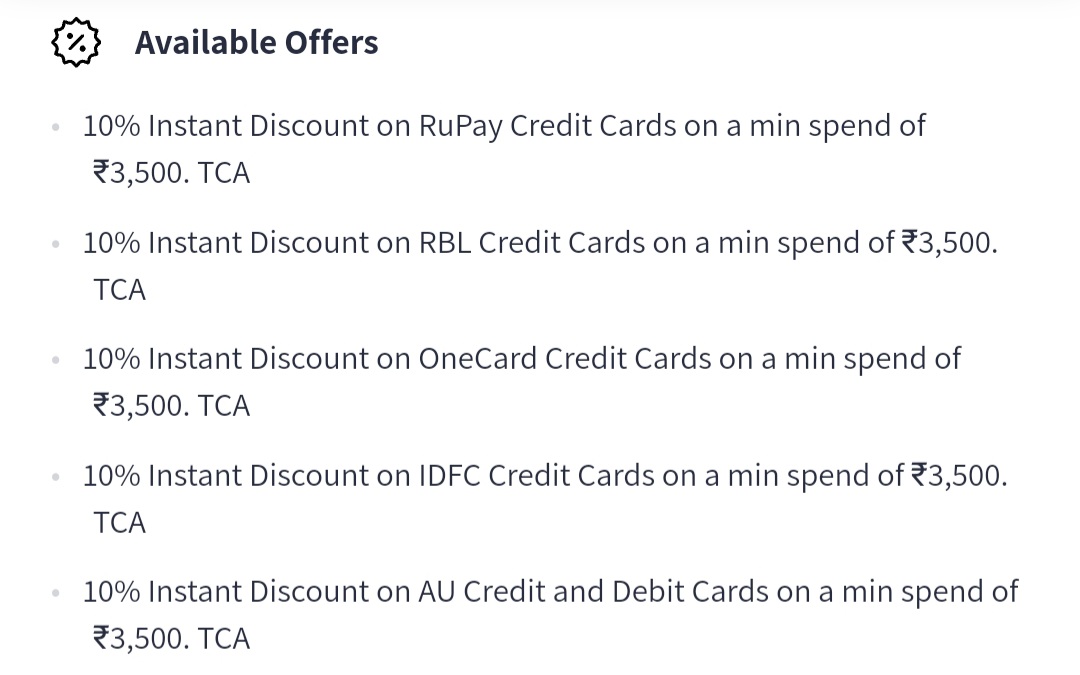
Task: Open TCA link for IDFC offer
Action: pyautogui.click(x=119, y=523)
